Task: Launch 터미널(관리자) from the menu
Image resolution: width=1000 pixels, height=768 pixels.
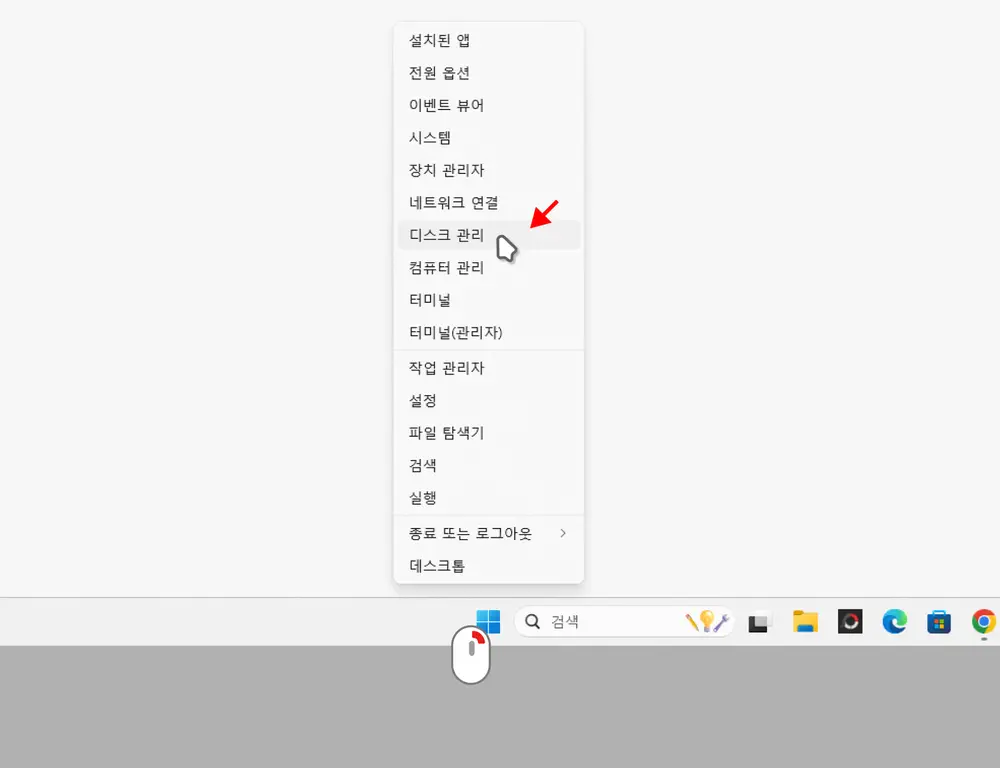Action: pyautogui.click(x=456, y=332)
